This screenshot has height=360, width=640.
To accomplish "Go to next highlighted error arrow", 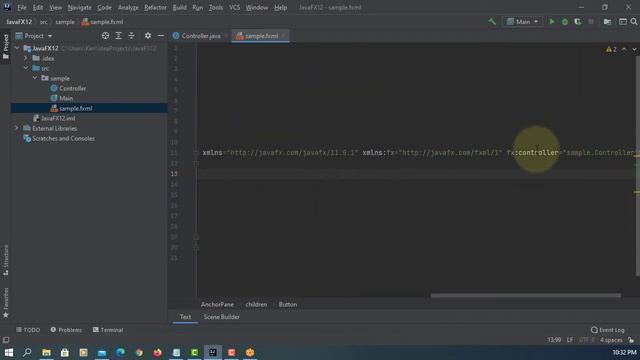I will 634,49.
